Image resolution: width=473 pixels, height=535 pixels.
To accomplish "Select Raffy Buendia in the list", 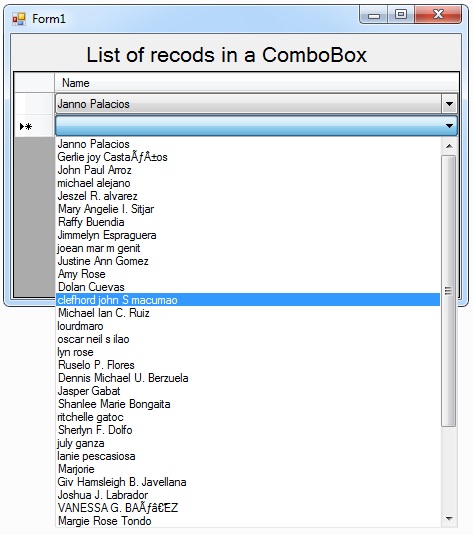I will click(x=248, y=222).
